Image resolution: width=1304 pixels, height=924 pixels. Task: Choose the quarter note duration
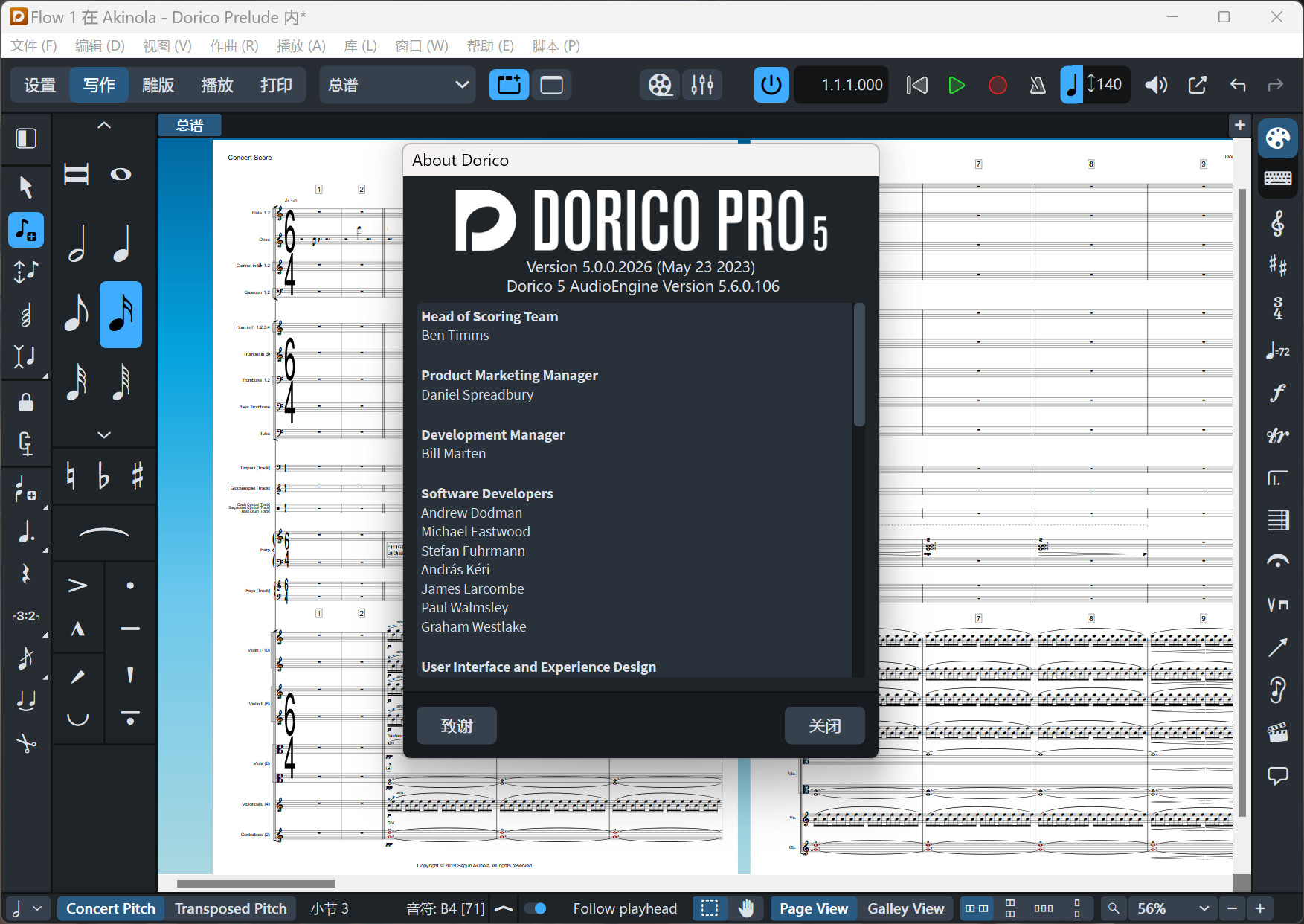[121, 244]
